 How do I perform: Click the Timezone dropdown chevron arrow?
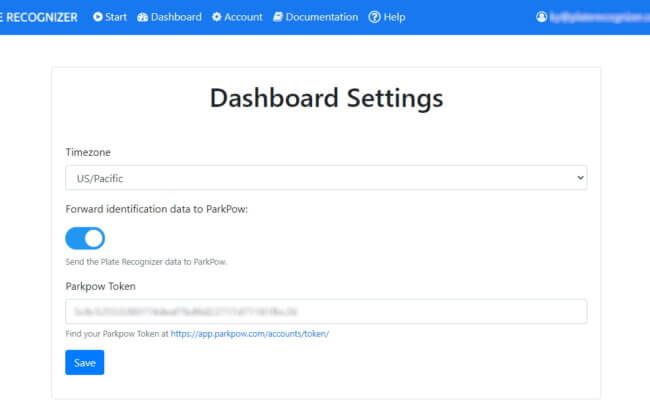tap(580, 178)
